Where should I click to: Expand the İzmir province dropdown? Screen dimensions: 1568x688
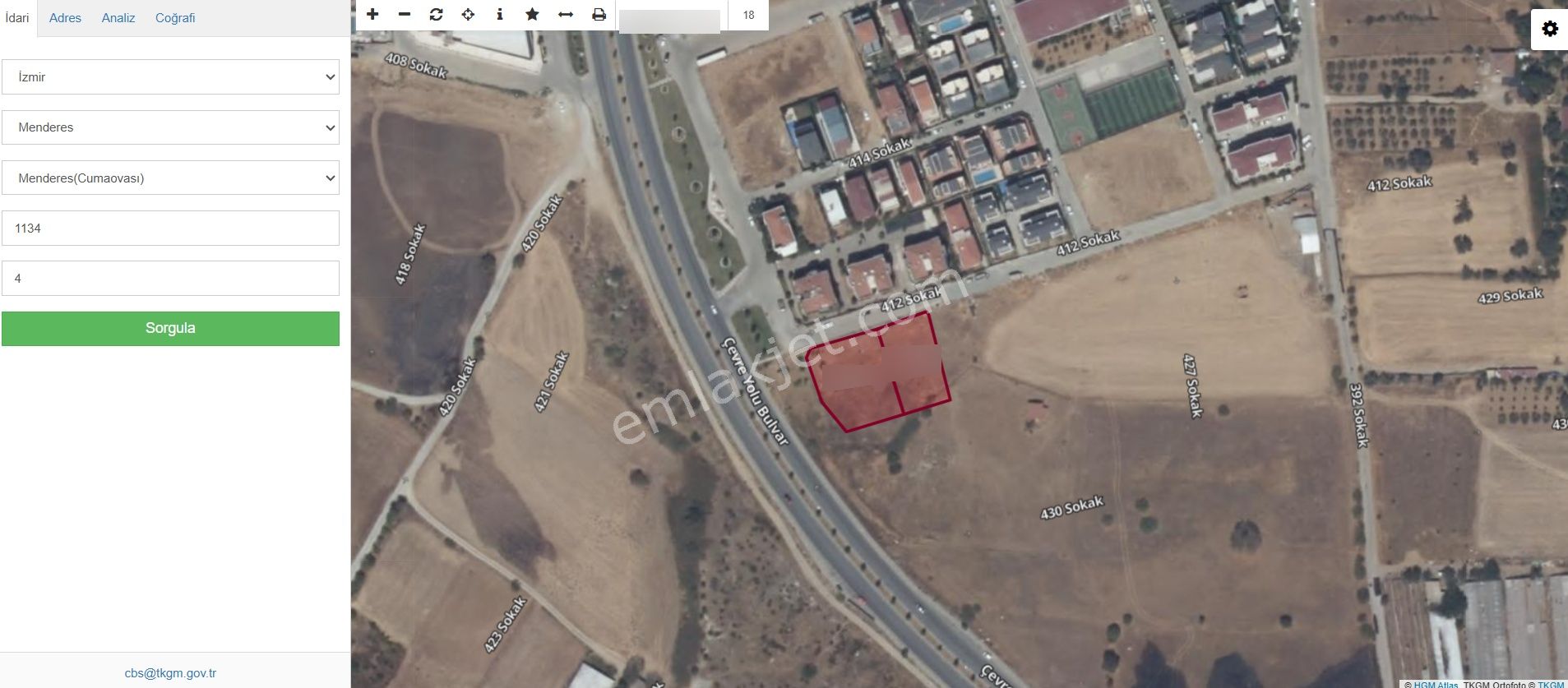coord(170,77)
